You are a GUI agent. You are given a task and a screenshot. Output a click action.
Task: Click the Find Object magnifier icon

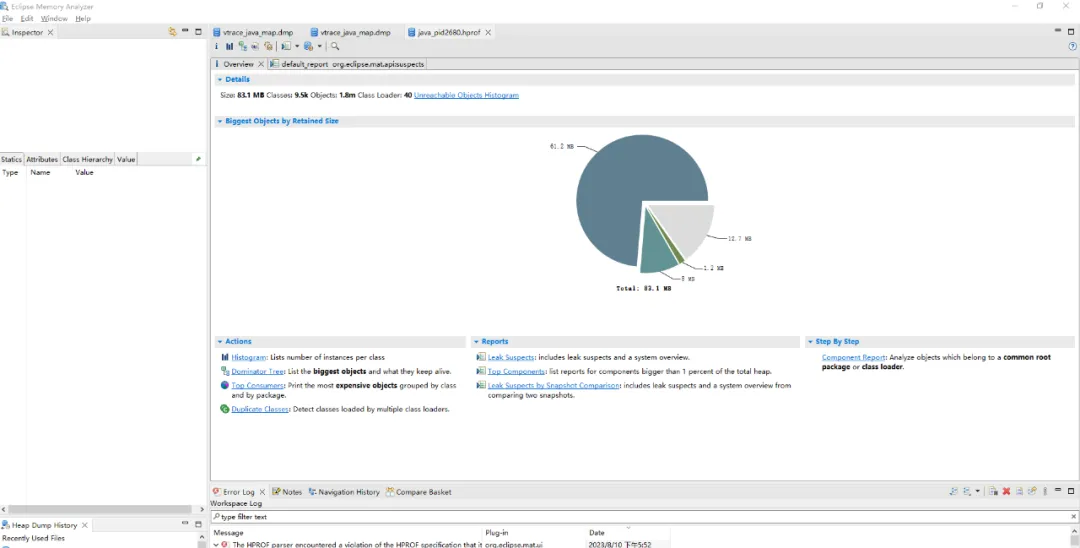[x=335, y=46]
